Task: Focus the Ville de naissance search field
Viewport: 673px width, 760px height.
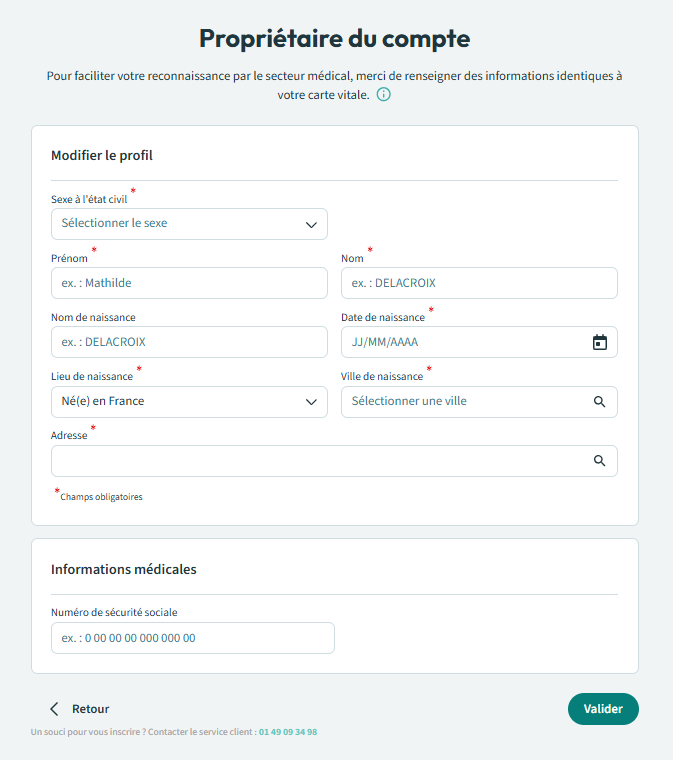Action: (465, 402)
